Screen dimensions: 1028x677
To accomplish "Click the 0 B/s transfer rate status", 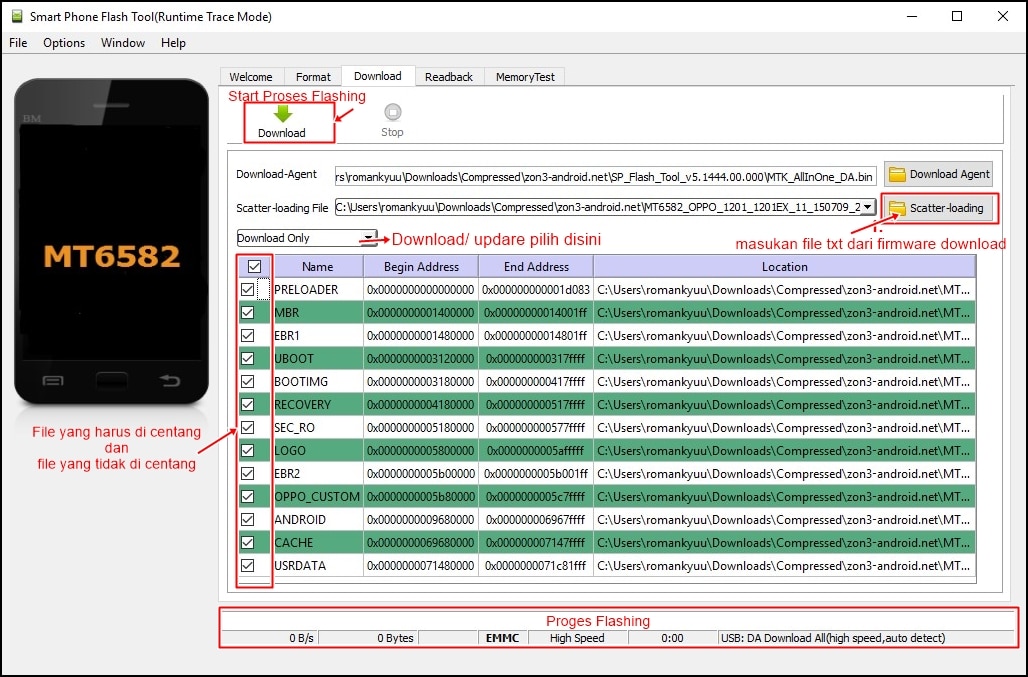I will point(302,638).
